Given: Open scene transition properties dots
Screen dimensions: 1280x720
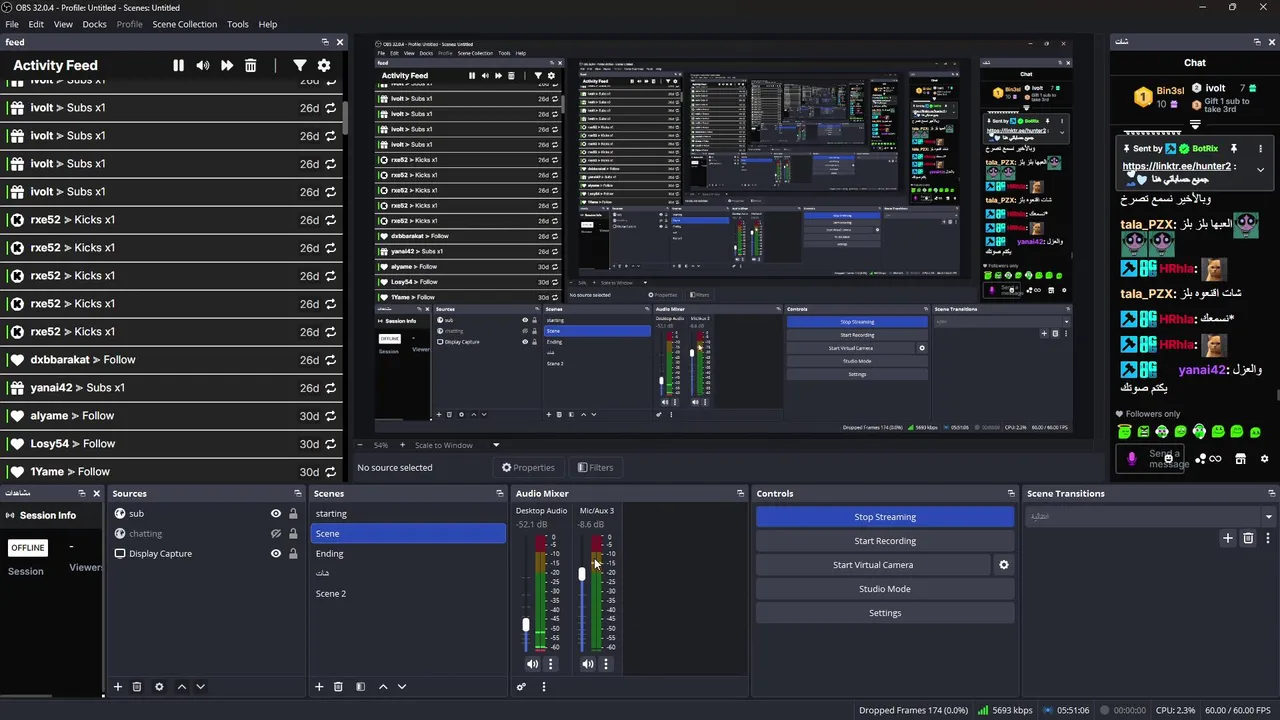Looking at the screenshot, I should tap(1268, 538).
